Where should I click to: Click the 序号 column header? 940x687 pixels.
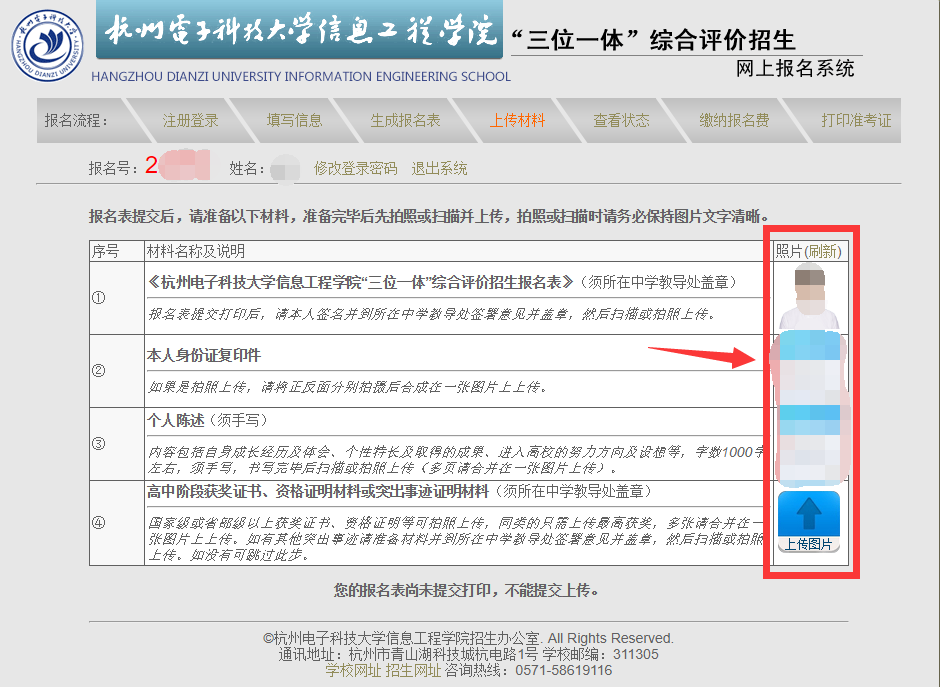106,251
